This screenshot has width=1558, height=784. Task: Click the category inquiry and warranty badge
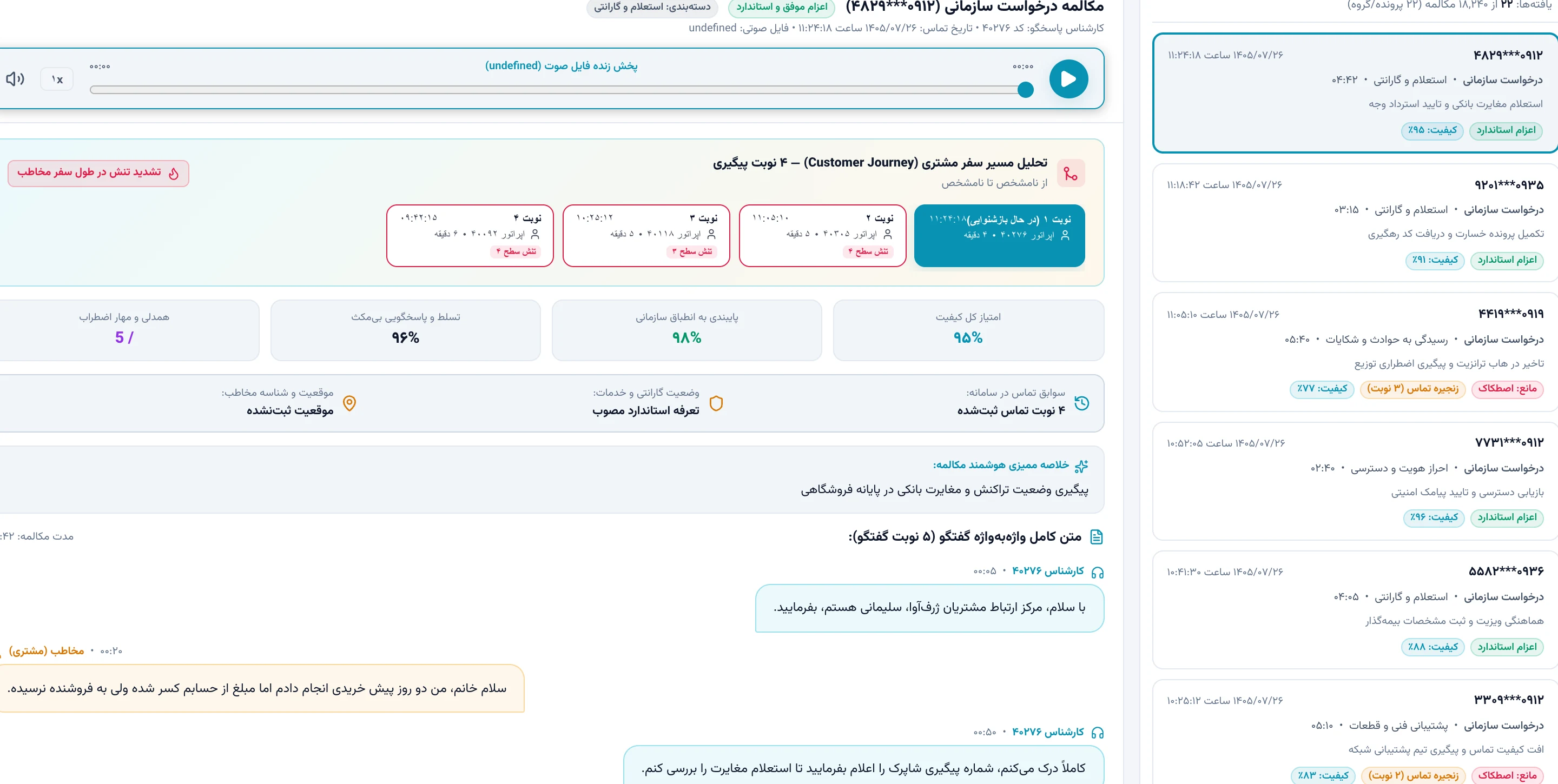click(x=652, y=7)
